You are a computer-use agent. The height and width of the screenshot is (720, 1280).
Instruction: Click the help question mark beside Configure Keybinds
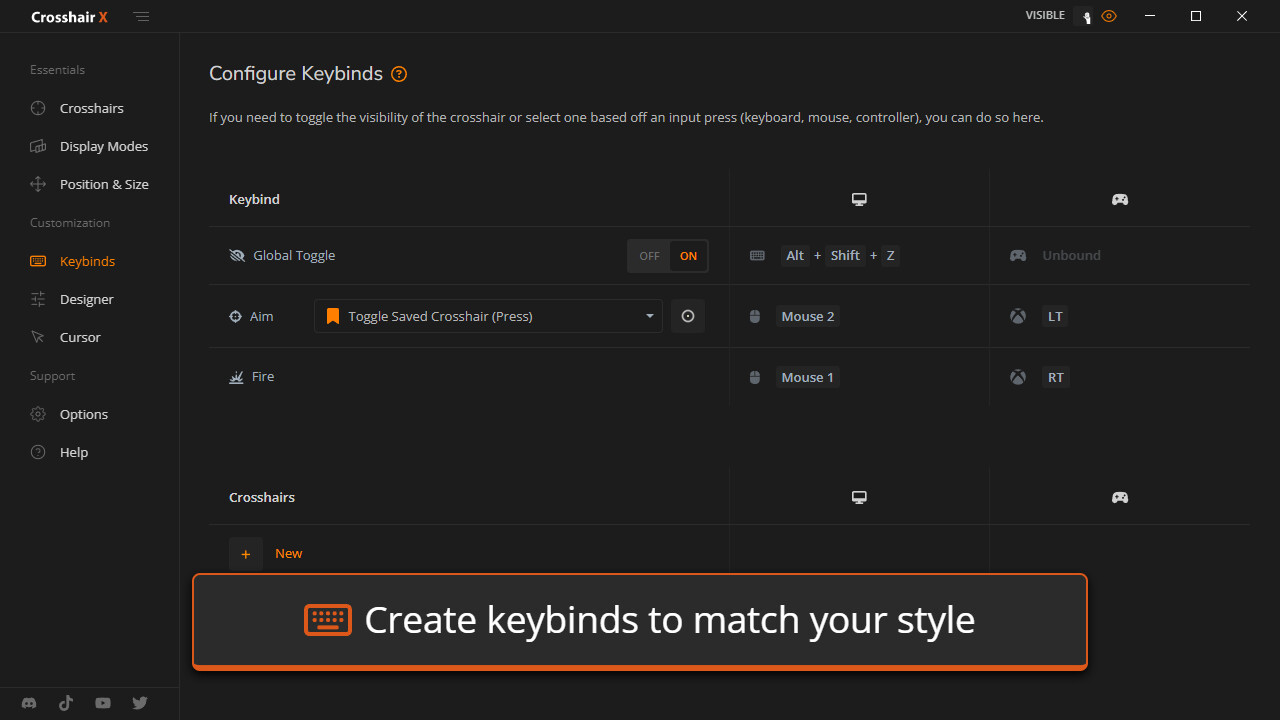pyautogui.click(x=399, y=74)
